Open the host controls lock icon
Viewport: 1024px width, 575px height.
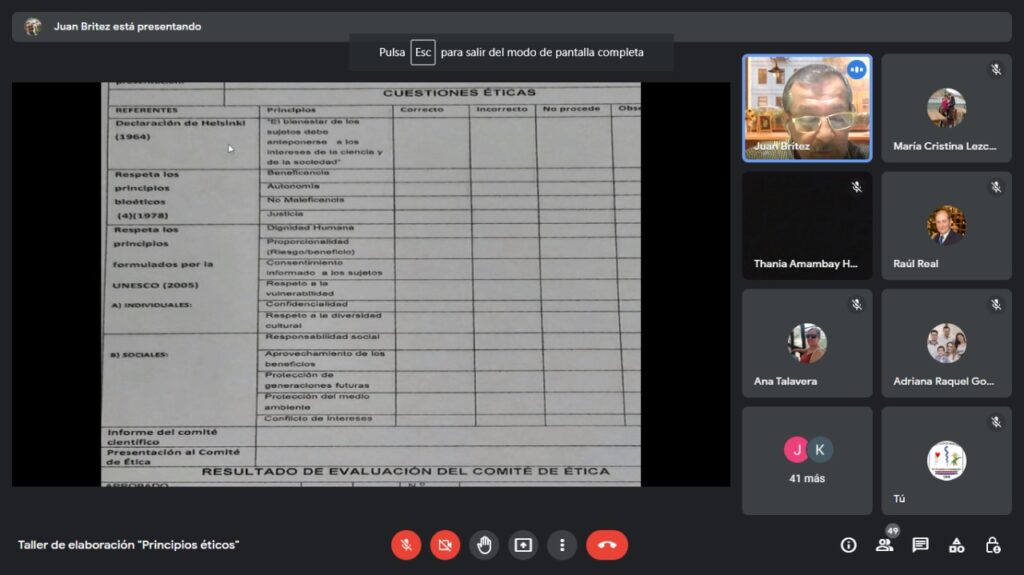(992, 545)
